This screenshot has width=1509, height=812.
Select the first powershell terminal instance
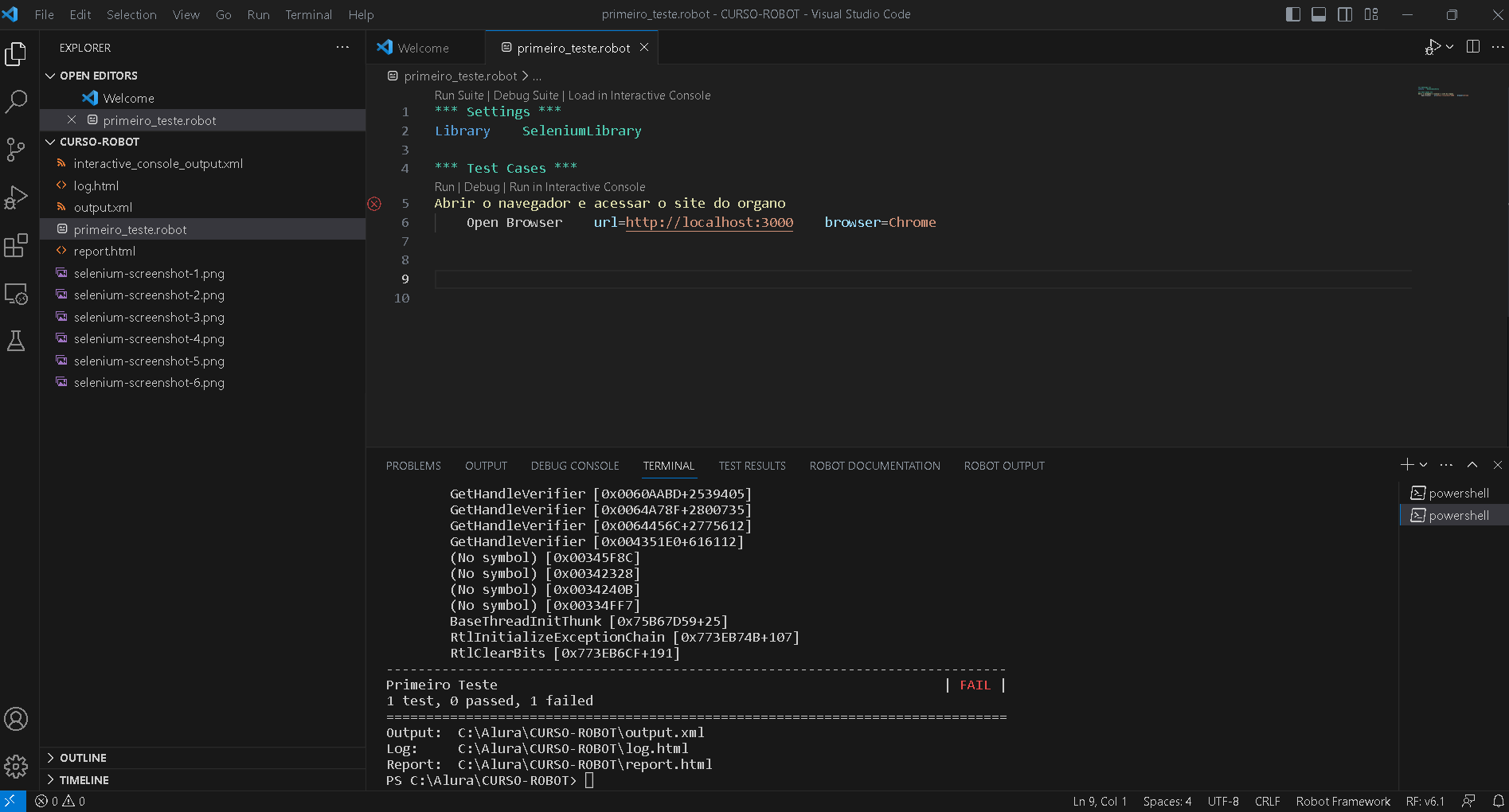1453,493
